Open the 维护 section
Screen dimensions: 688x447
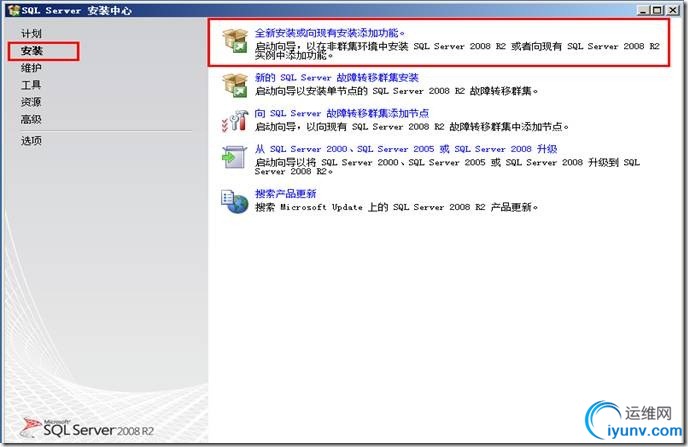(31, 68)
